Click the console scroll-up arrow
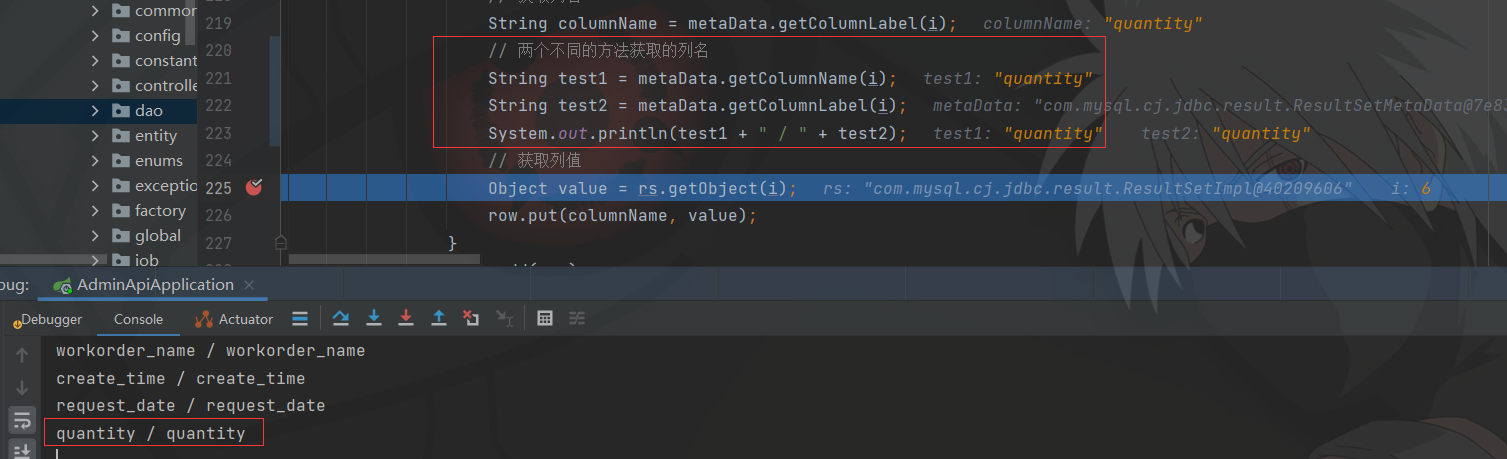 pos(22,355)
